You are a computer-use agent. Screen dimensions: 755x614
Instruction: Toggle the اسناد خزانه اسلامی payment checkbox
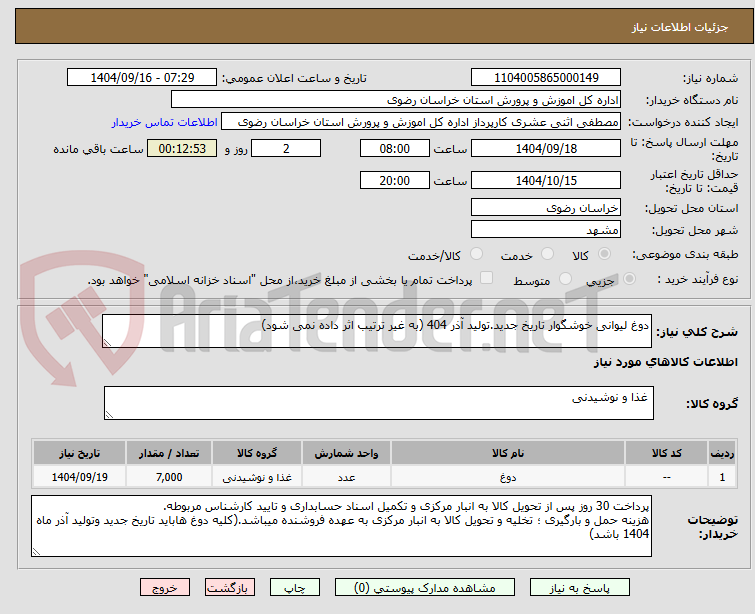point(487,278)
